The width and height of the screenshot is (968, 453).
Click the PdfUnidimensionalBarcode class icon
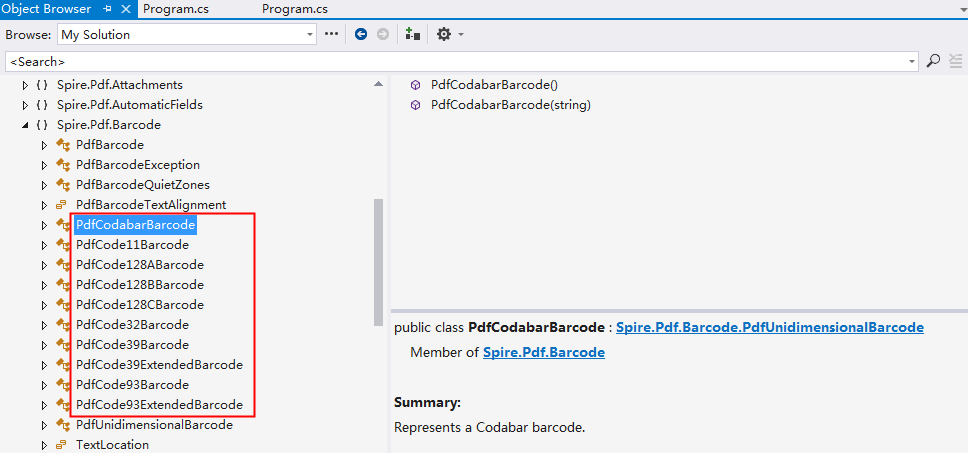[62, 425]
